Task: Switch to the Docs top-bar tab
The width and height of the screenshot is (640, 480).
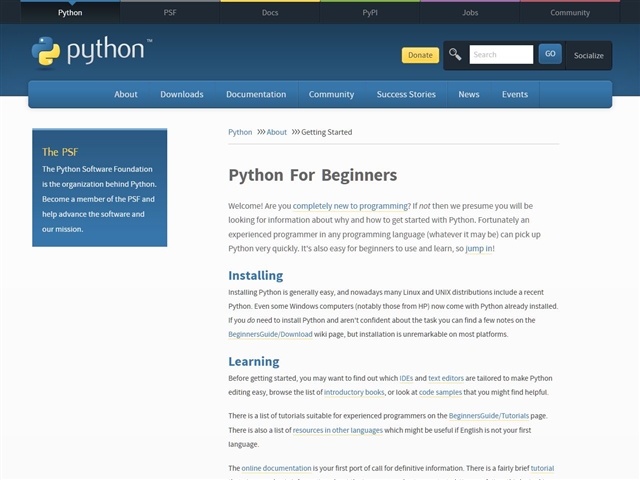Action: coord(270,13)
